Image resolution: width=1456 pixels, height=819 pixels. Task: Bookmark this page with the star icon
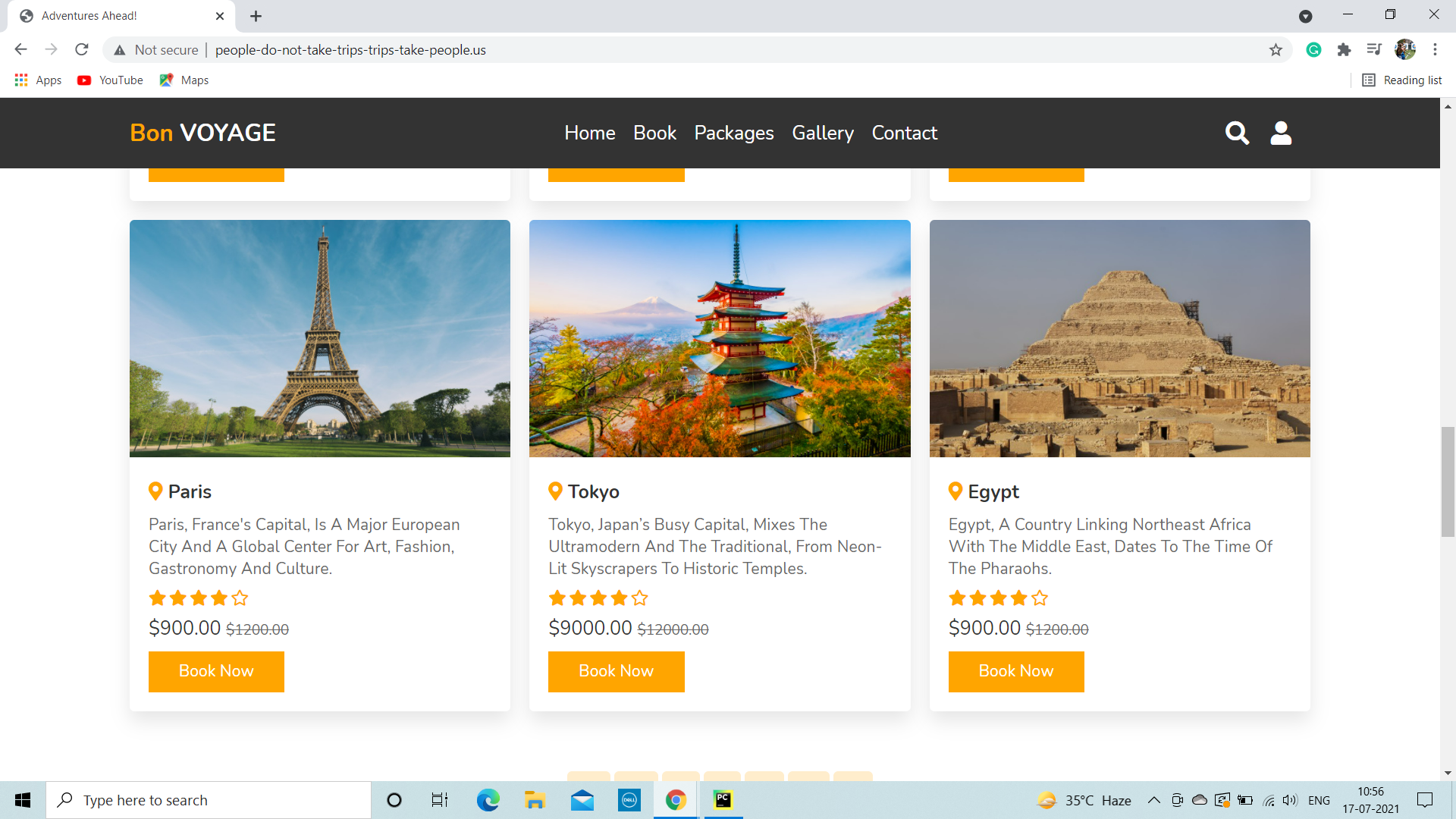(1276, 50)
